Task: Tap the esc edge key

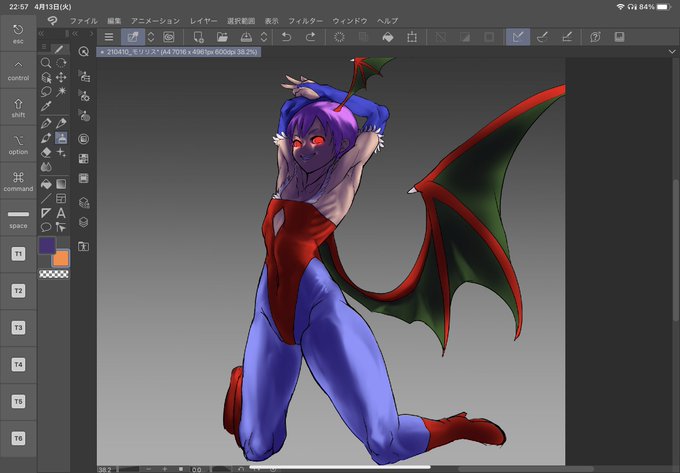Action: (18, 33)
